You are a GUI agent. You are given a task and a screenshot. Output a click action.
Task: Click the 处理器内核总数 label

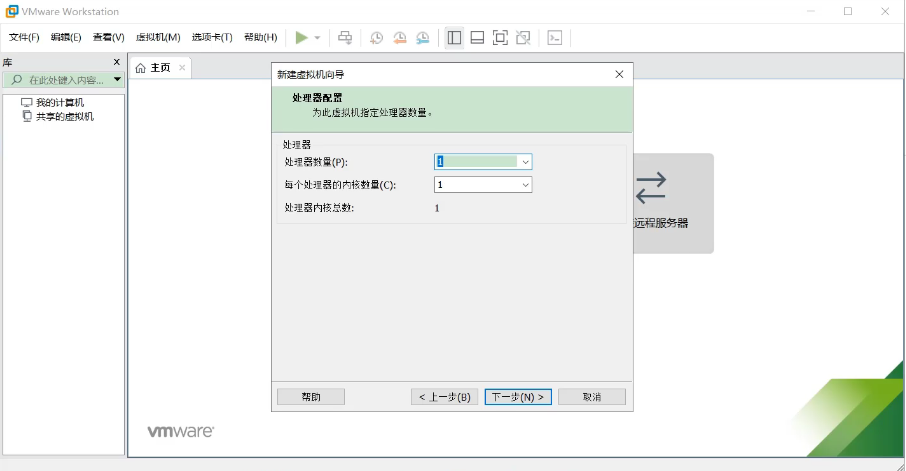(x=319, y=208)
